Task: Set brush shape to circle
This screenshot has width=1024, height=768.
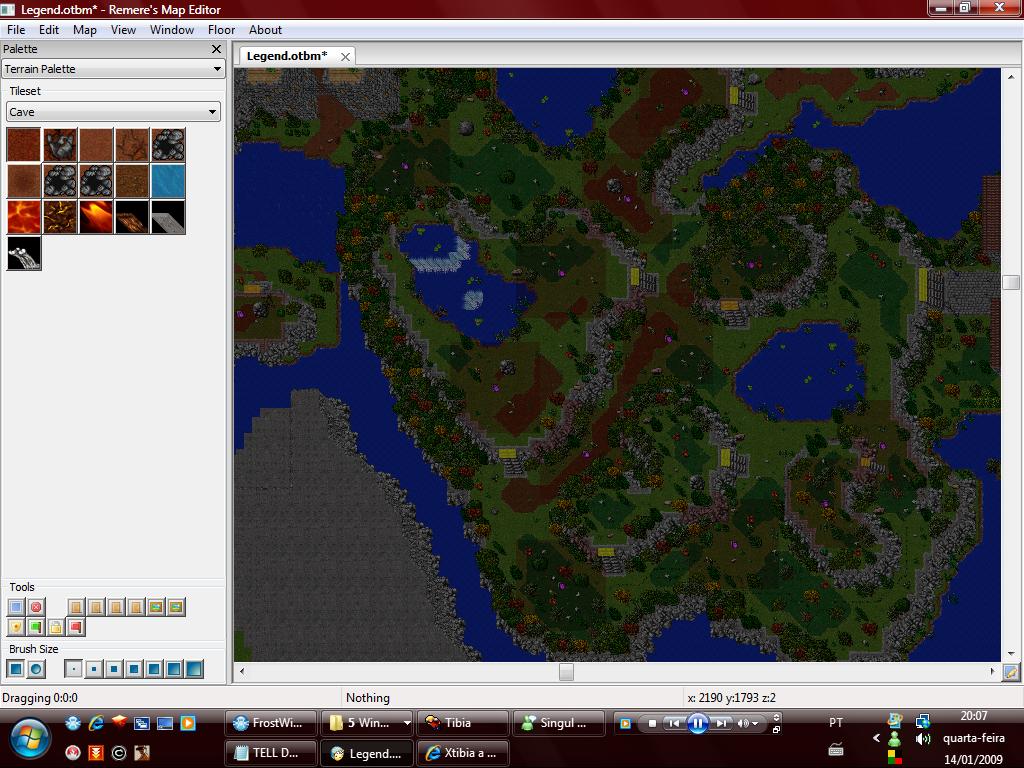Action: click(x=36, y=669)
